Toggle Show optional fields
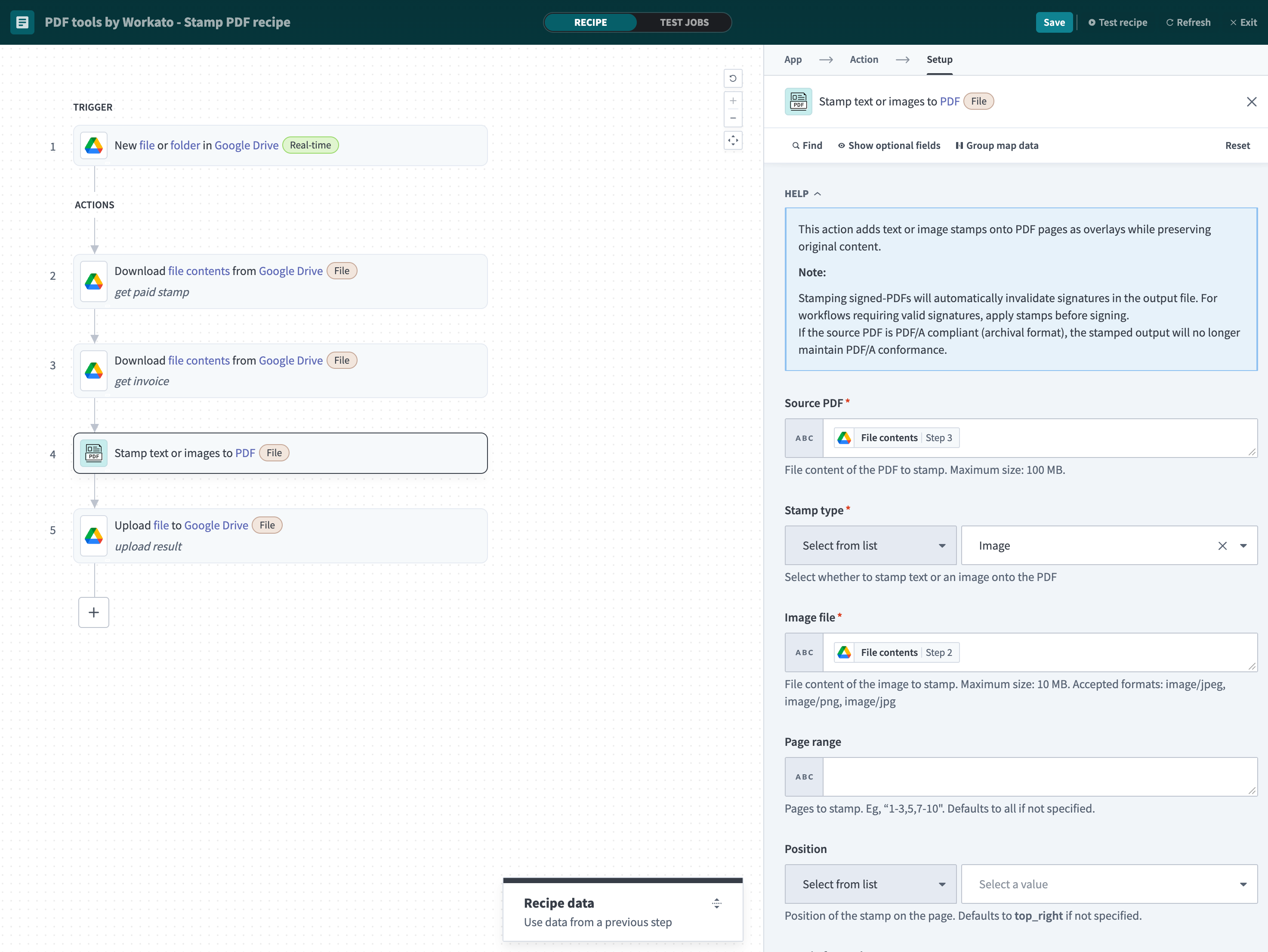This screenshot has height=952, width=1268. tap(889, 145)
